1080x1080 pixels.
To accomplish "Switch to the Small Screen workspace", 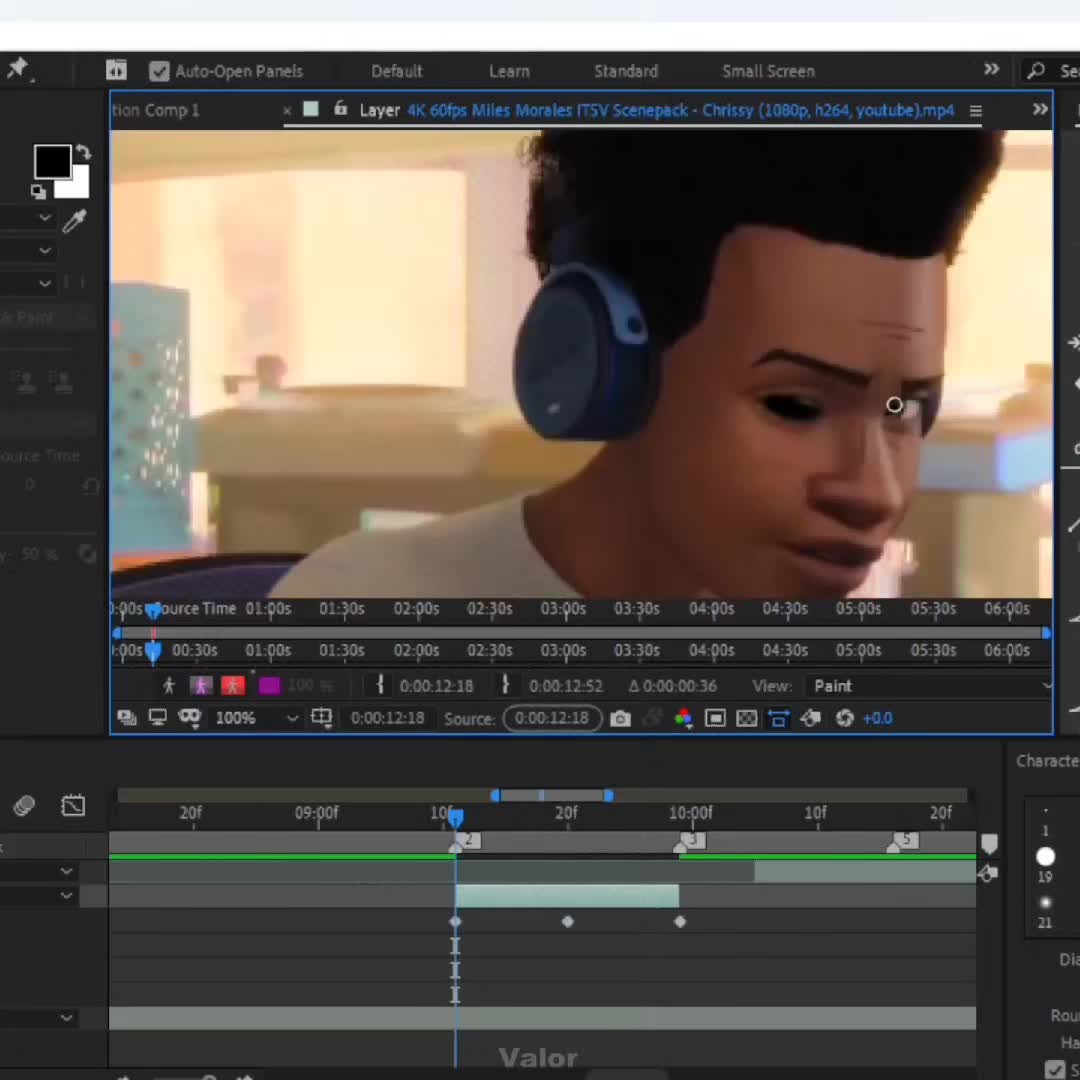I will click(x=768, y=71).
